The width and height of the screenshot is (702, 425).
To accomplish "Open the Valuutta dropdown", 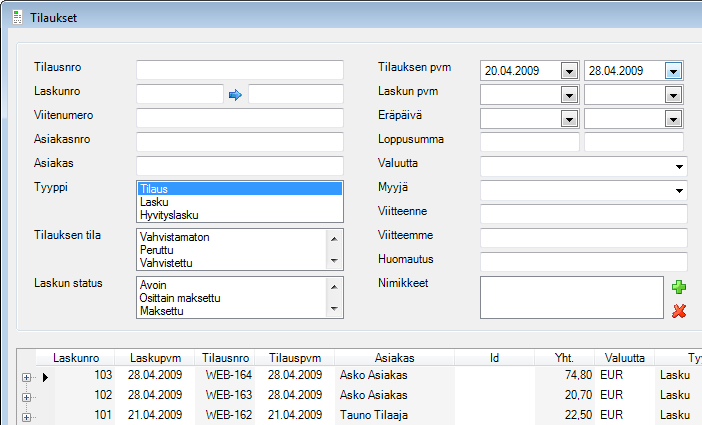I will pos(679,167).
